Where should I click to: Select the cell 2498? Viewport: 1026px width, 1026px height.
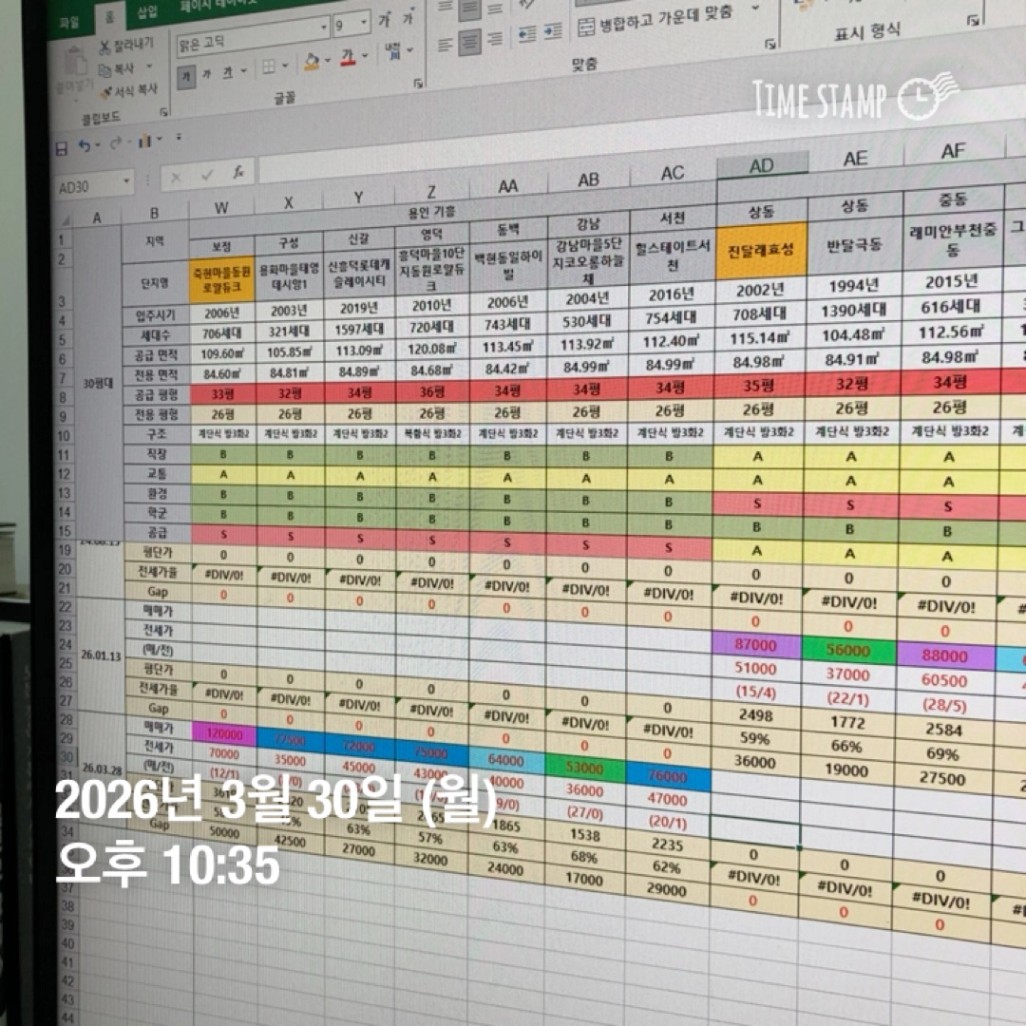[x=756, y=715]
